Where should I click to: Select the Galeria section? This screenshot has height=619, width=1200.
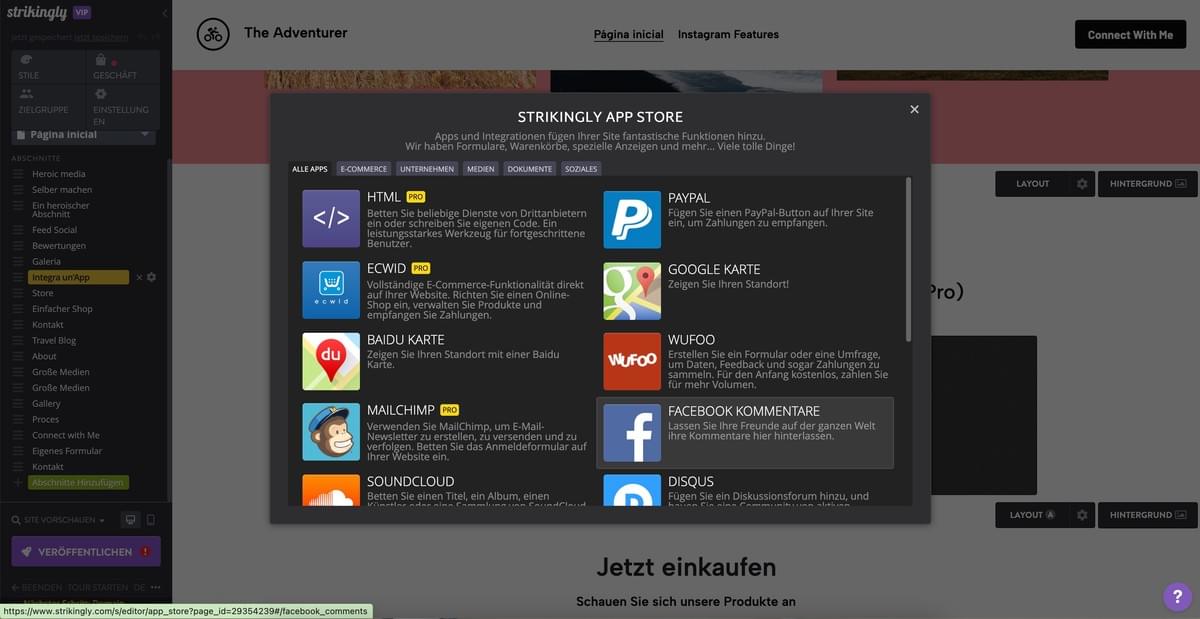pyautogui.click(x=46, y=262)
